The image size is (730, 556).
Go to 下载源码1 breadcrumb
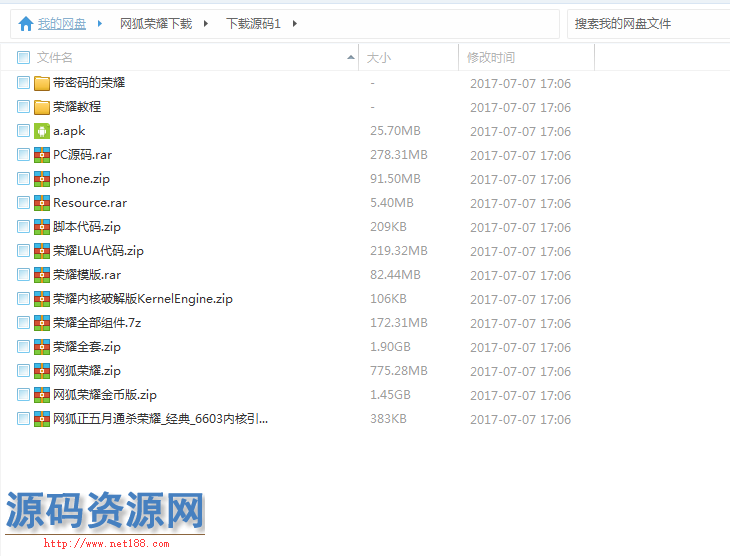tap(253, 23)
